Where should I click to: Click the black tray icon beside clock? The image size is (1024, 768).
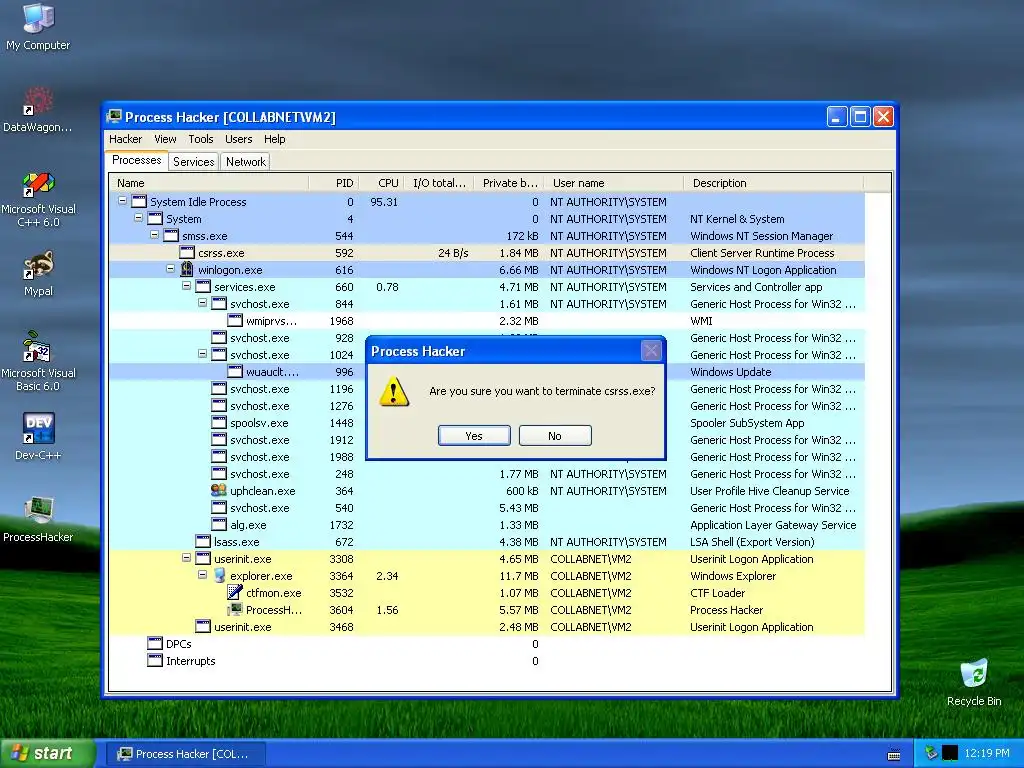[x=950, y=753]
